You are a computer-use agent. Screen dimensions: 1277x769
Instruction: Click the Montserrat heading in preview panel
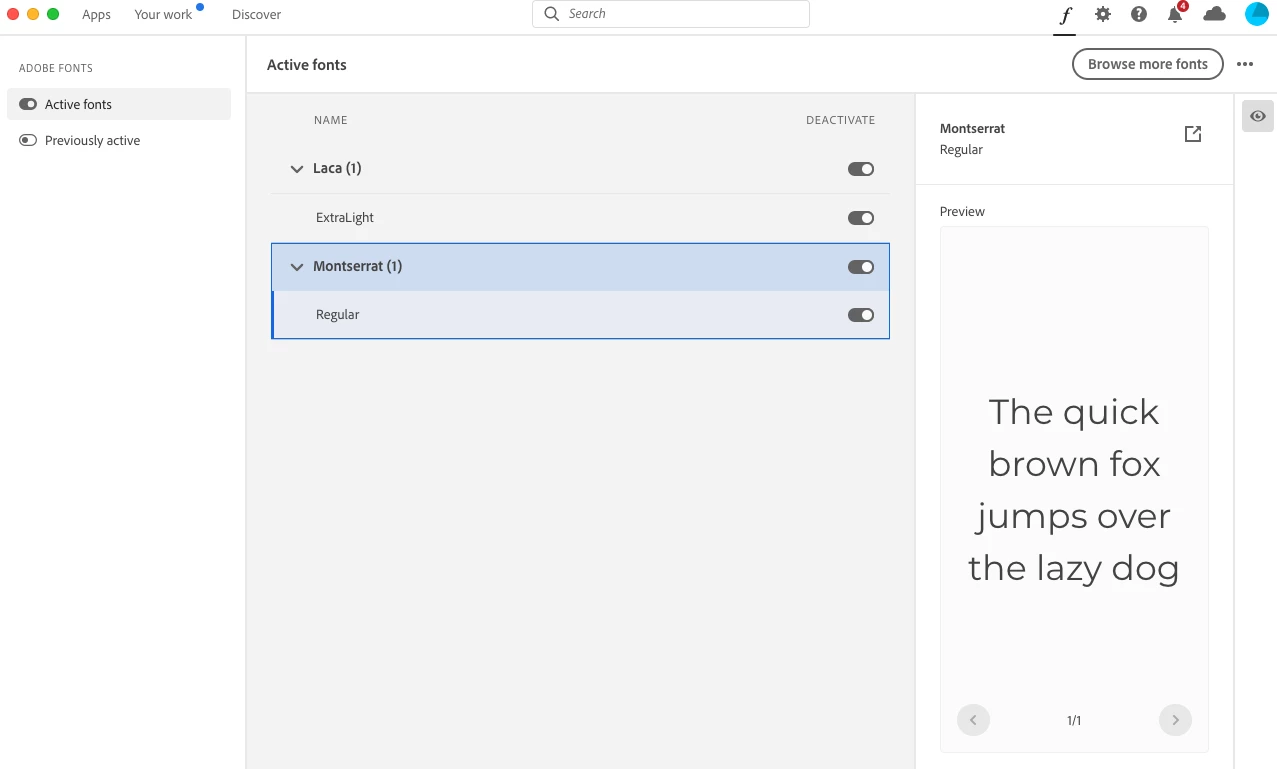pos(972,128)
